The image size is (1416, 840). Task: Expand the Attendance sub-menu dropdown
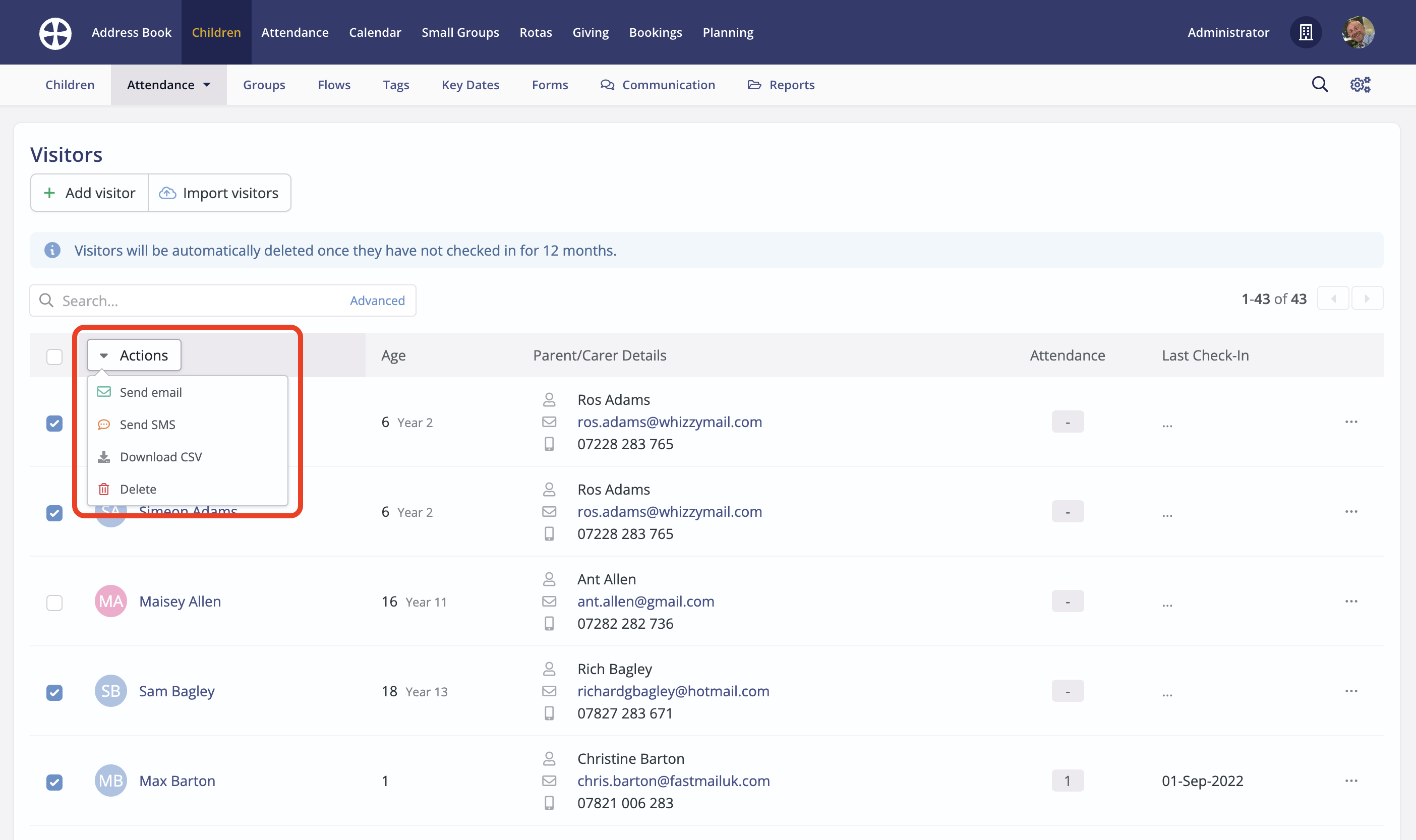[168, 85]
